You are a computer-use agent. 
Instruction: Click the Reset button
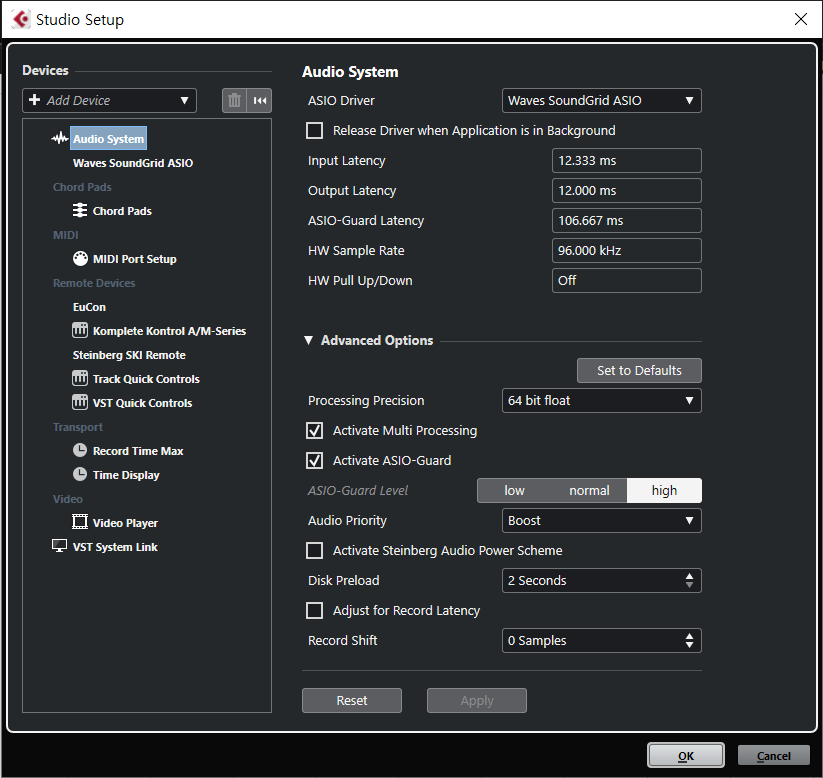coord(352,700)
